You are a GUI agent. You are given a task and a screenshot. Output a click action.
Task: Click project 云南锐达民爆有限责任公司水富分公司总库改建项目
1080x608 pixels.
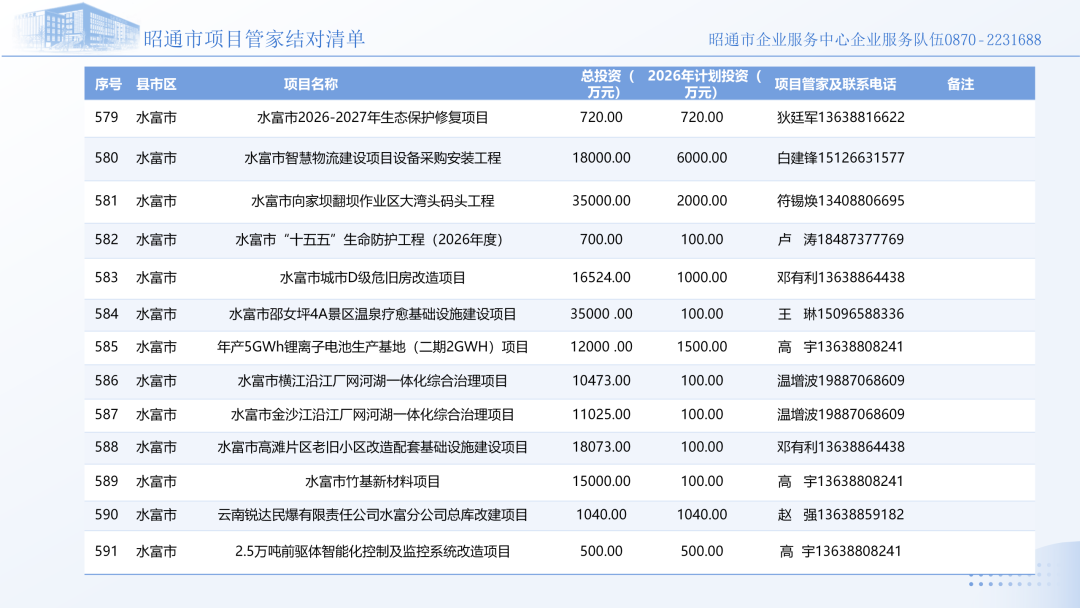373,515
